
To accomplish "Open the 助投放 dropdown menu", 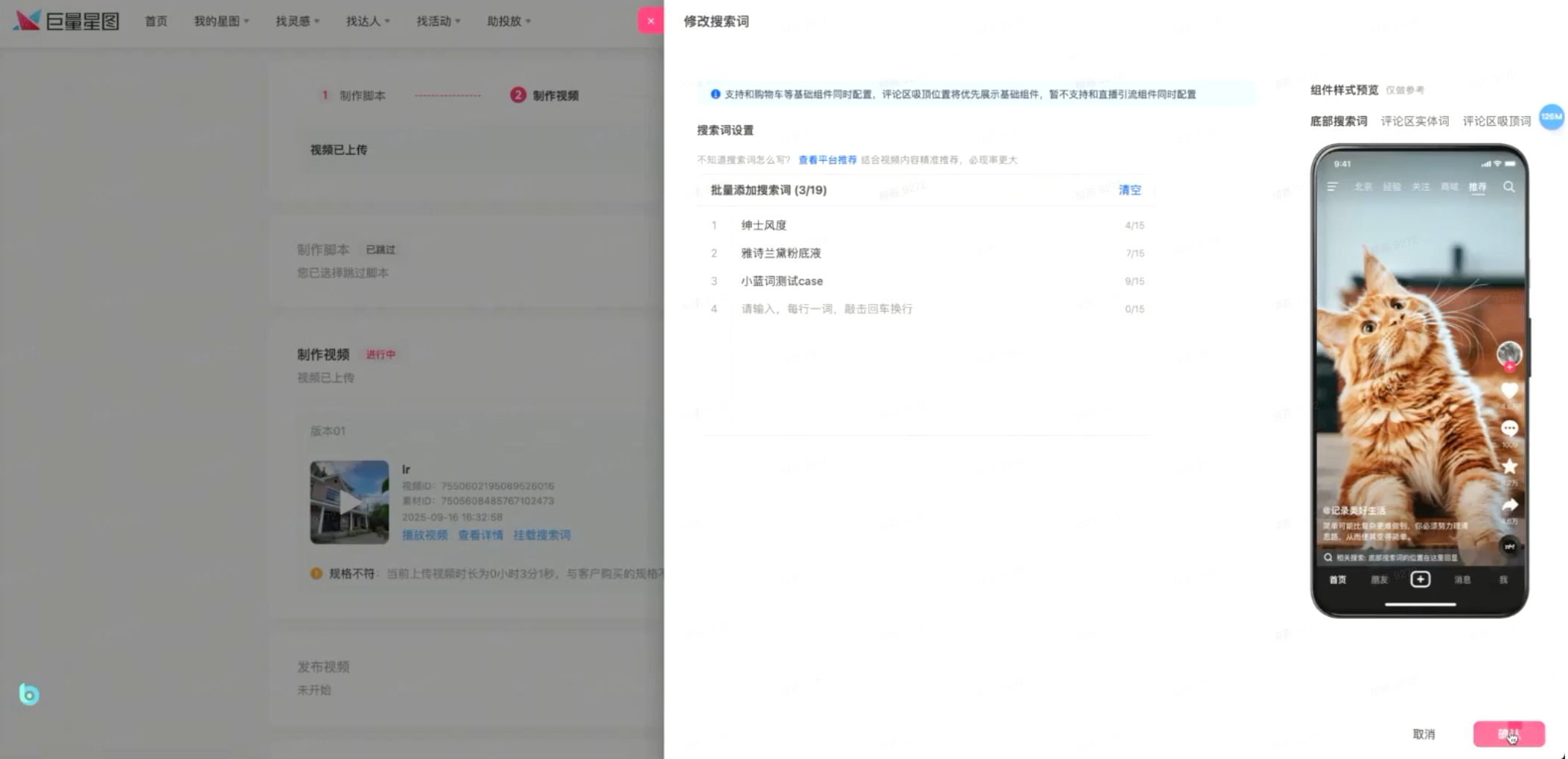I will (x=509, y=21).
